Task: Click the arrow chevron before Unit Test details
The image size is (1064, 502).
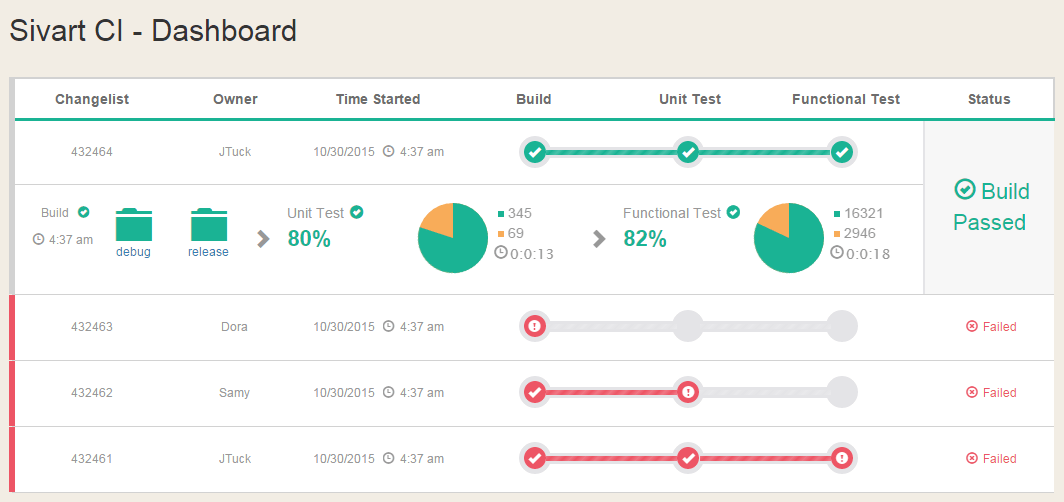Action: click(x=264, y=238)
